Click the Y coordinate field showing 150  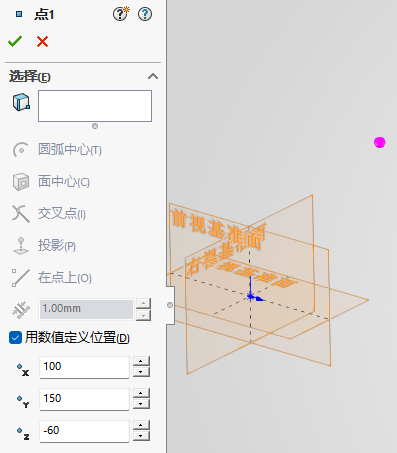pos(84,399)
